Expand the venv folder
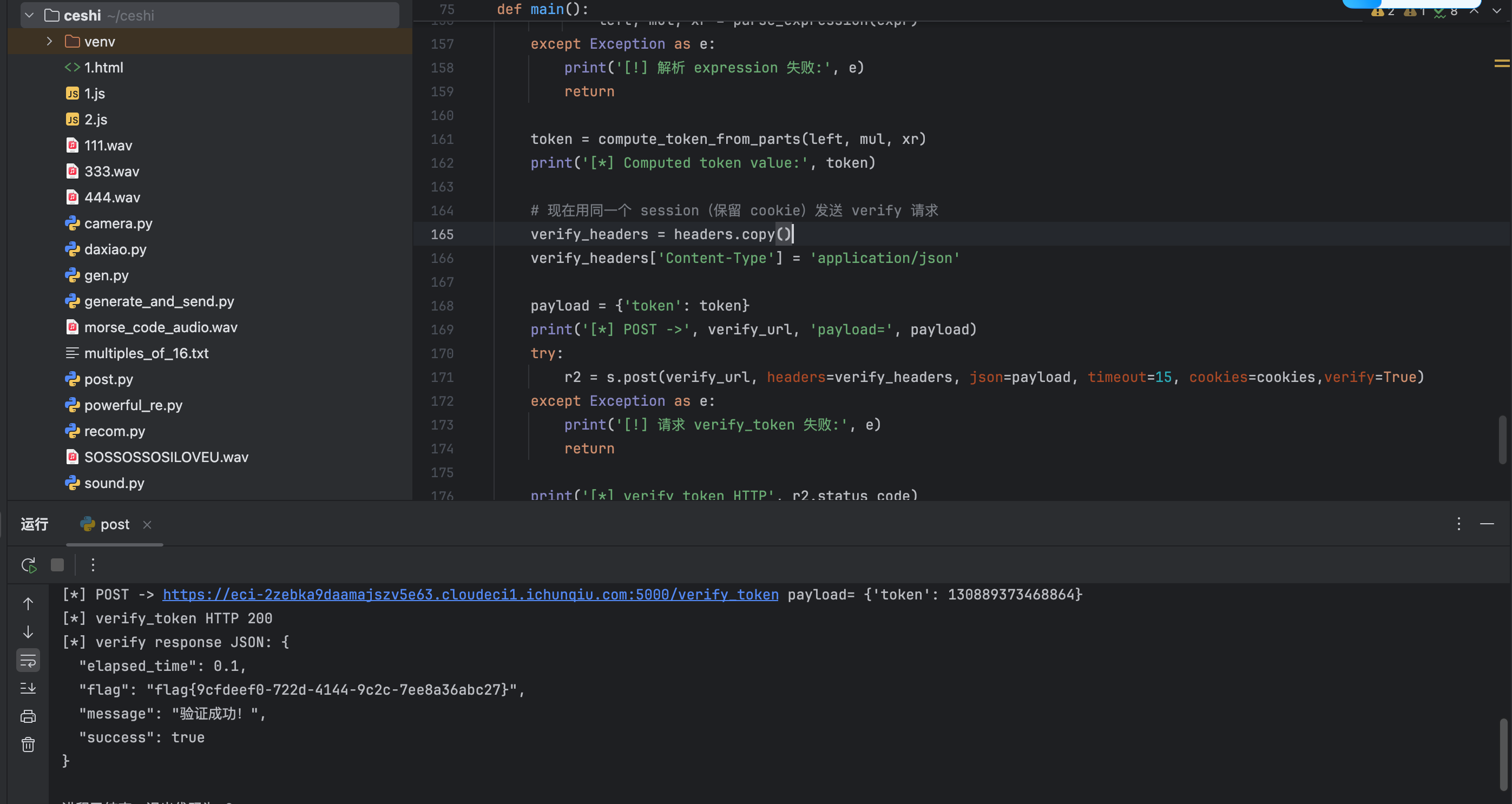This screenshot has height=804, width=1512. (50, 42)
